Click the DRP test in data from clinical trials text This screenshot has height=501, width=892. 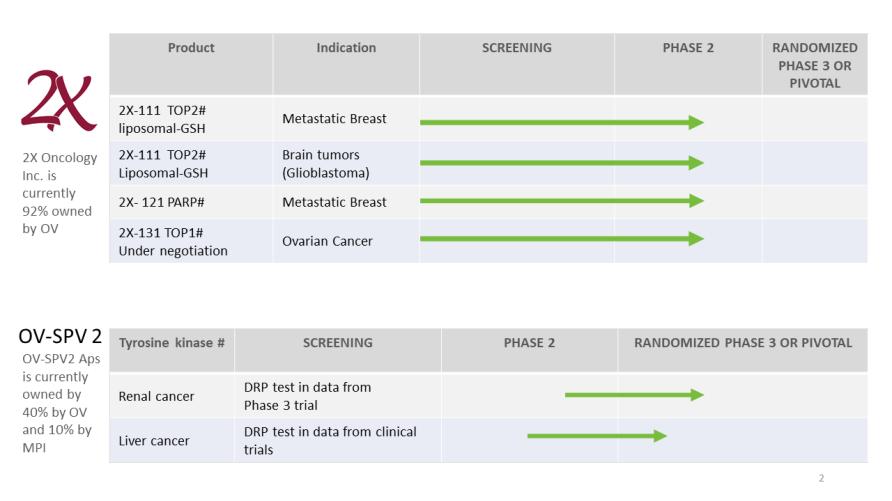pos(330,441)
